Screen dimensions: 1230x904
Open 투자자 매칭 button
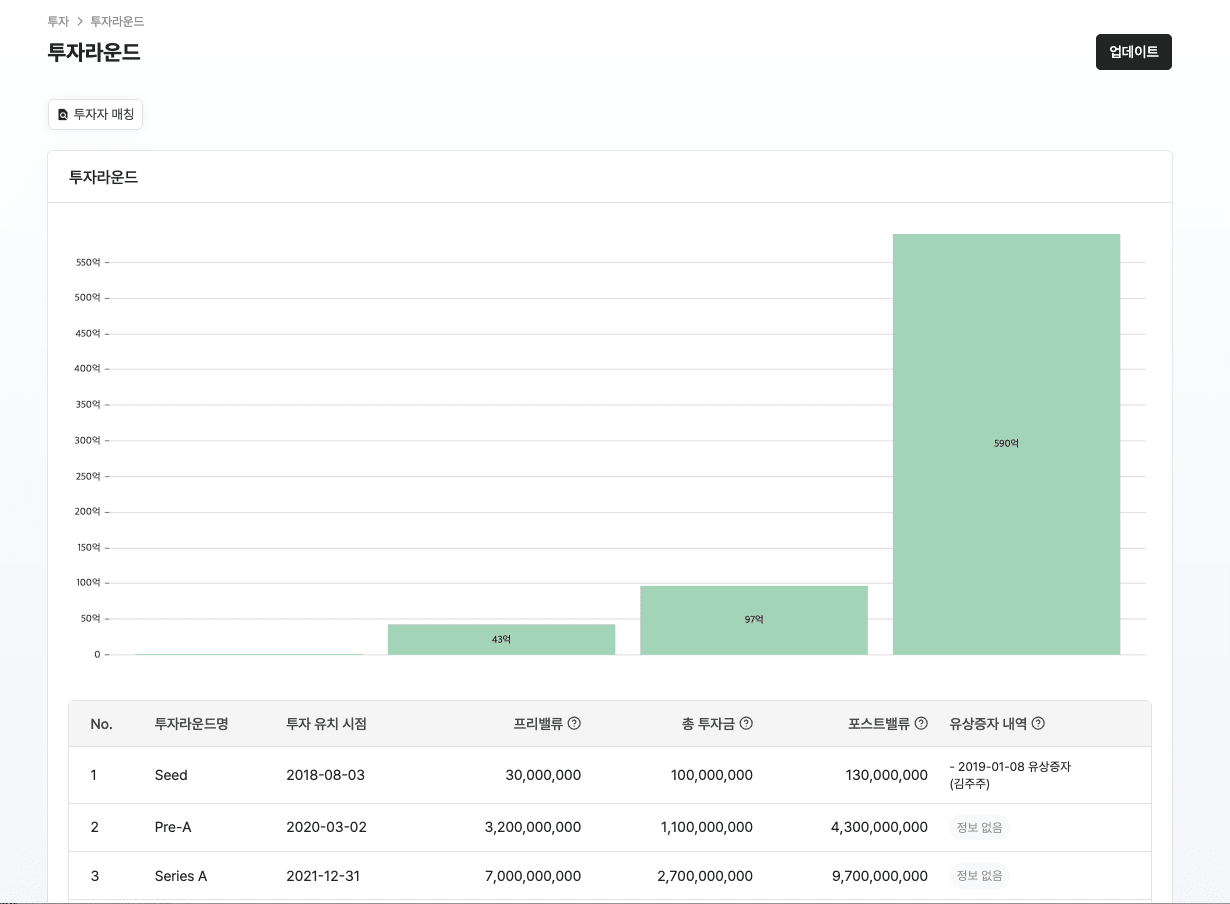(x=96, y=115)
